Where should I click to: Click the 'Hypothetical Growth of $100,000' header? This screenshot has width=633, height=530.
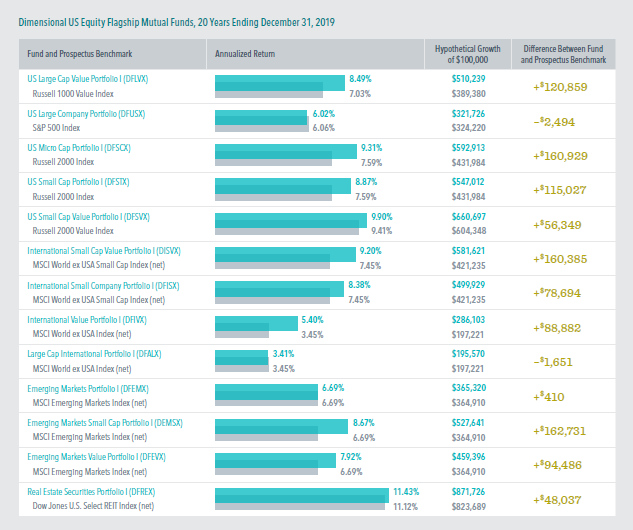(467, 54)
